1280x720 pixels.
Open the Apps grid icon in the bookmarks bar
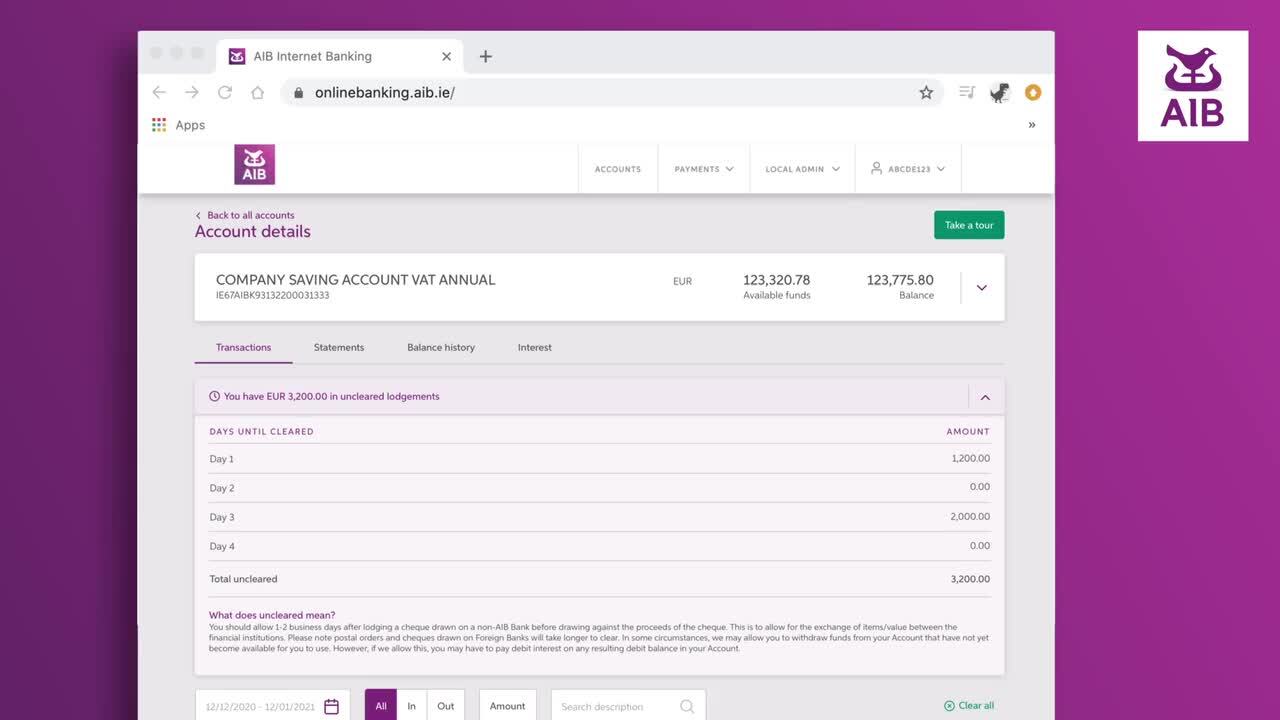pyautogui.click(x=159, y=125)
